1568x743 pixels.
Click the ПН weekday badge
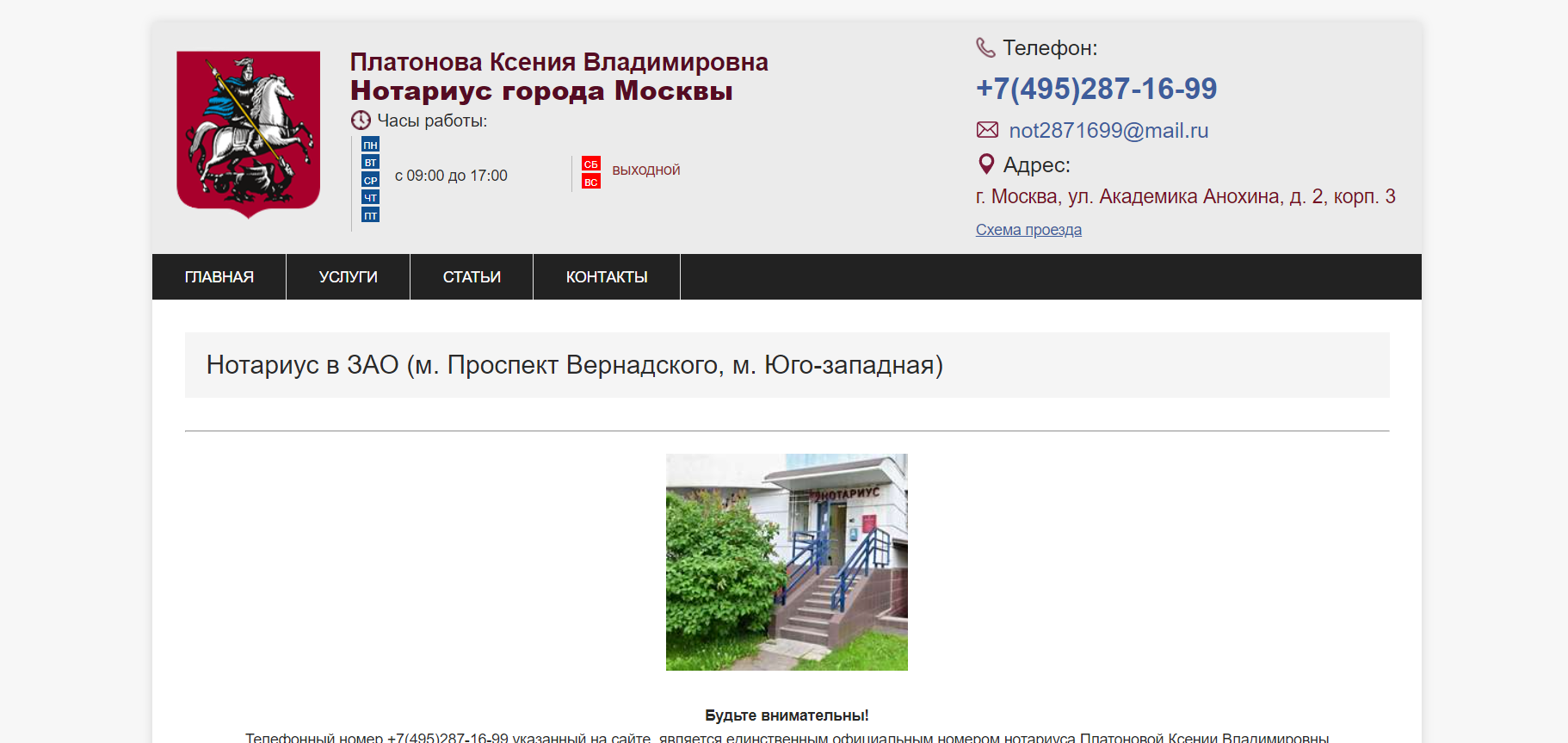[370, 145]
